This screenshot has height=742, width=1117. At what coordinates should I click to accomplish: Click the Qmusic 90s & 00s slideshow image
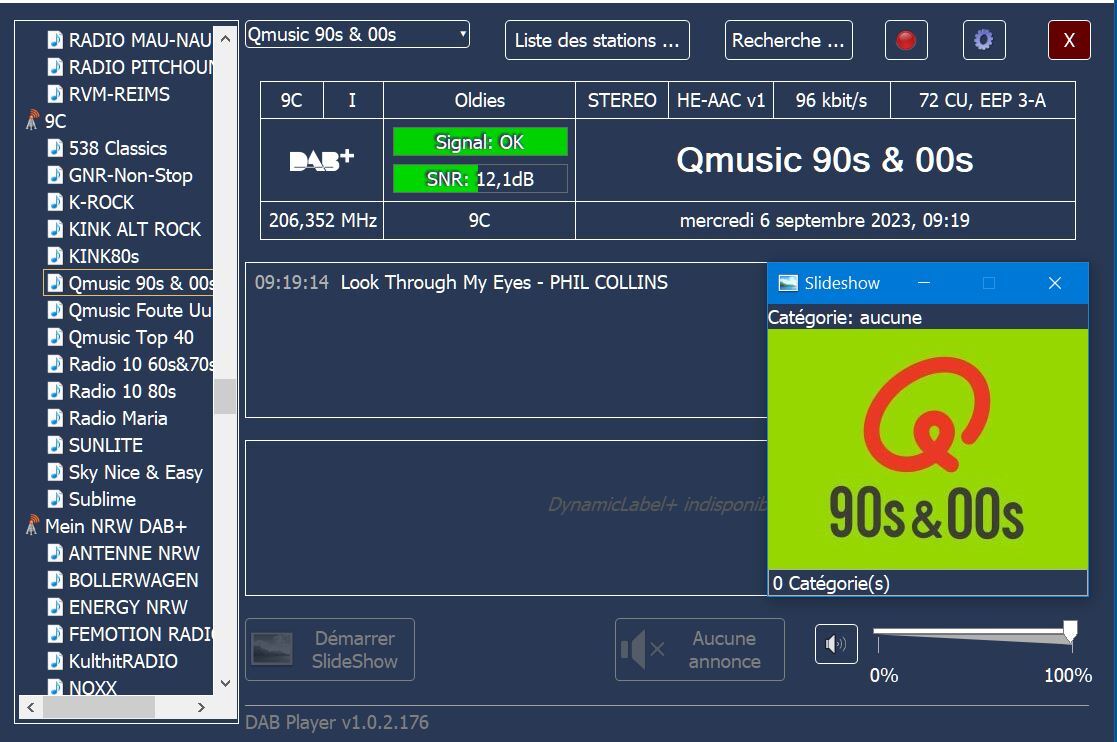coord(928,449)
